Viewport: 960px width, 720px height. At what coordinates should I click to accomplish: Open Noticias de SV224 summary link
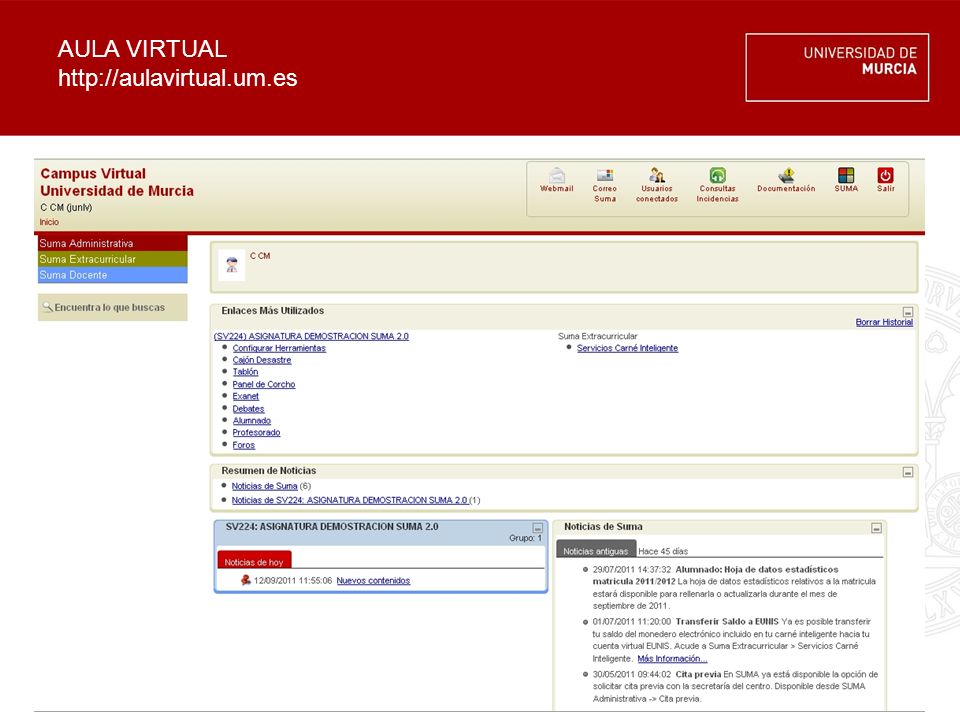click(x=350, y=500)
